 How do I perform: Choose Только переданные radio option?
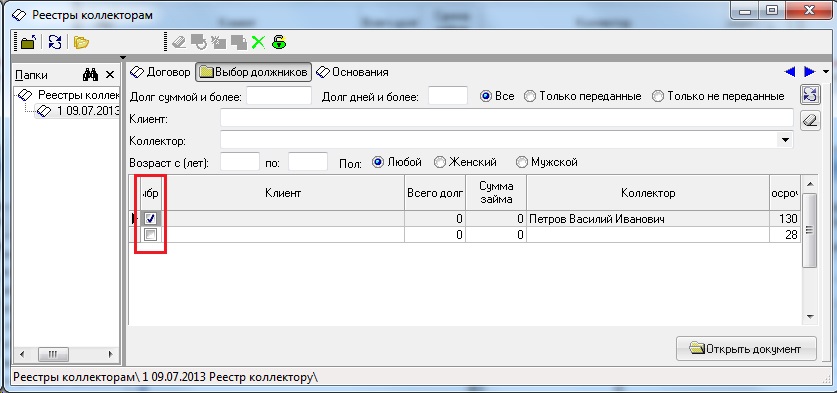(530, 97)
